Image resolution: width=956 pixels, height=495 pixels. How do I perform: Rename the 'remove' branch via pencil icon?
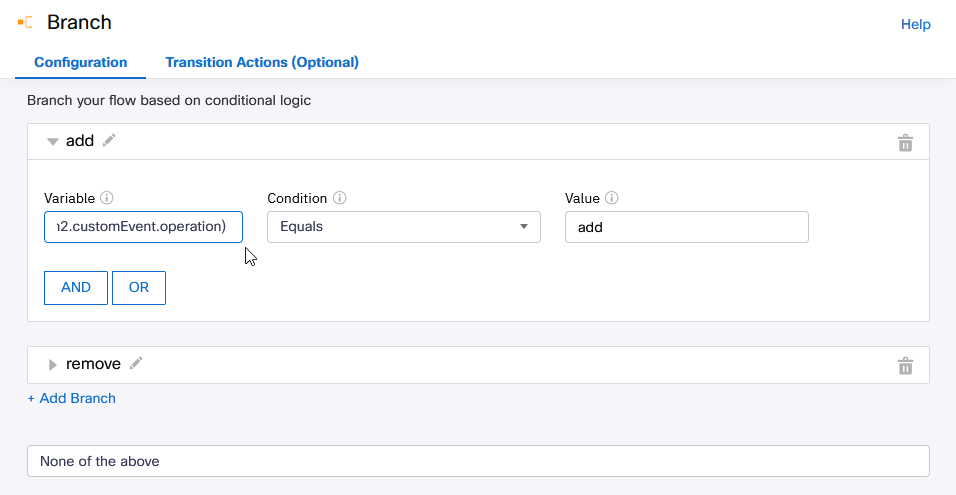click(x=136, y=364)
